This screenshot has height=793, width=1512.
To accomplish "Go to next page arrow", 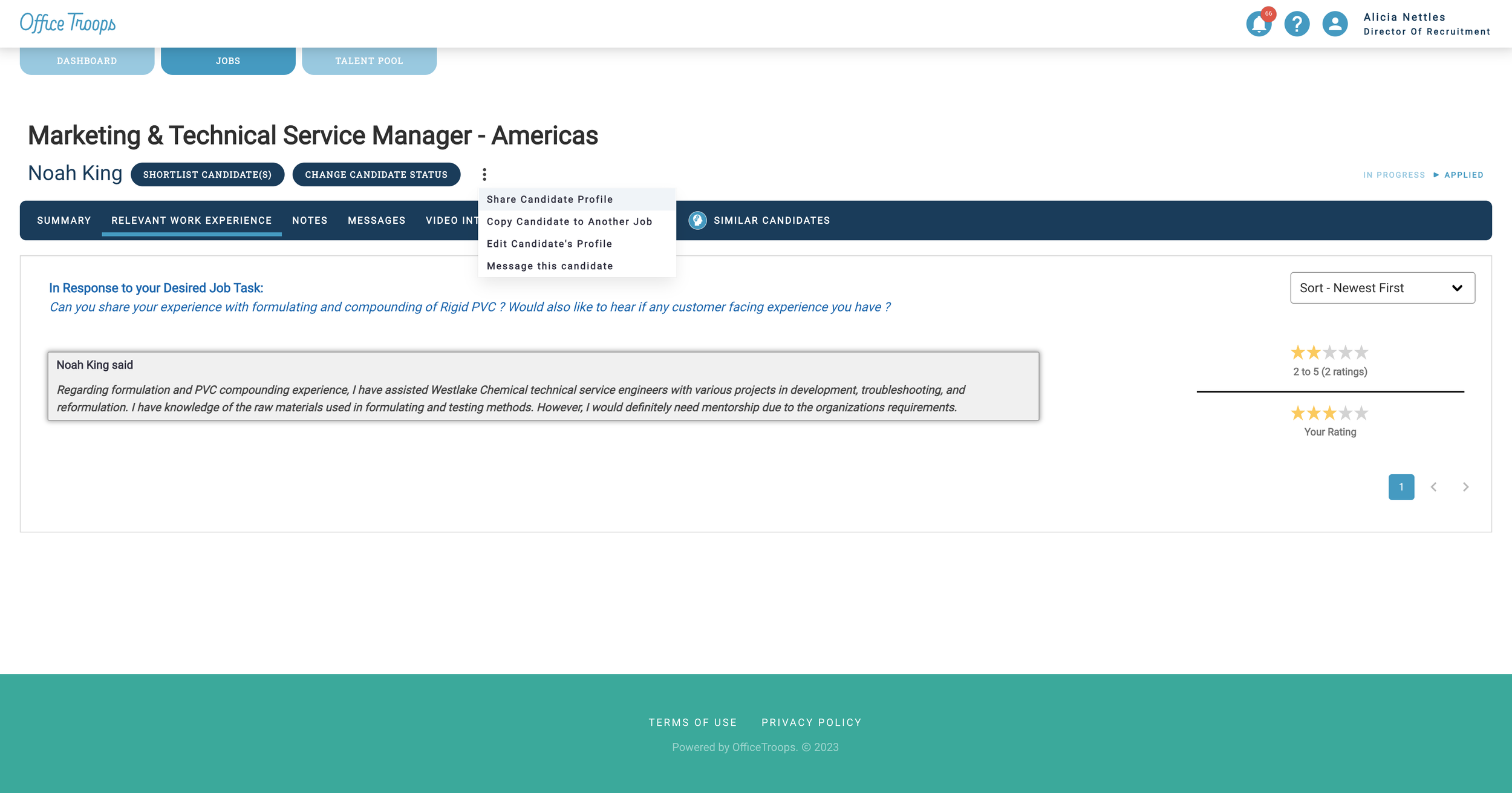I will click(x=1465, y=487).
